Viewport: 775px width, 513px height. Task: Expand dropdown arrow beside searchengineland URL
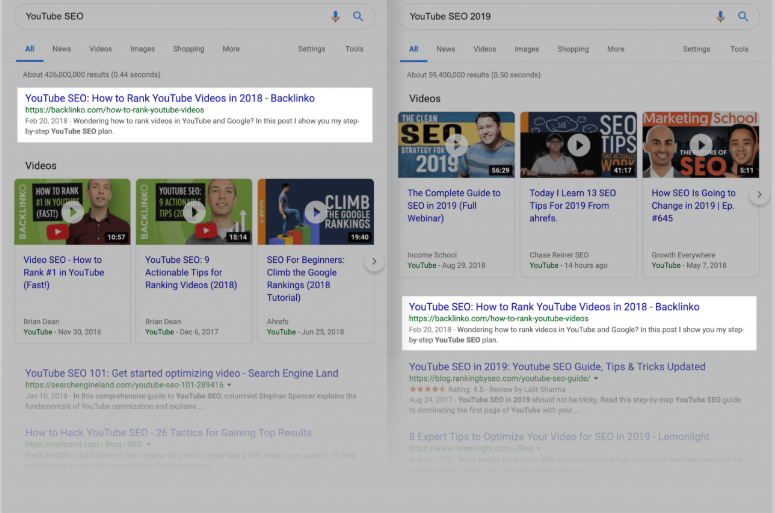tap(229, 385)
